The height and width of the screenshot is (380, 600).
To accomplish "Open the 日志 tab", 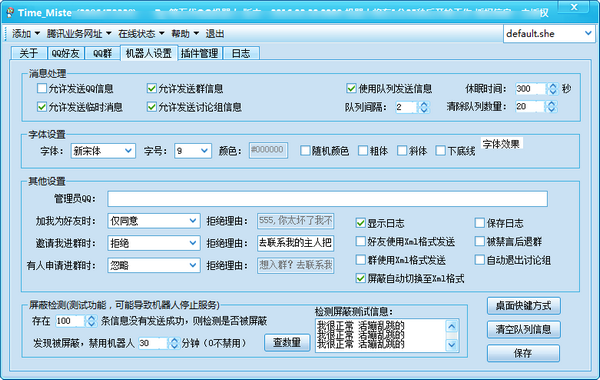I will 241,53.
